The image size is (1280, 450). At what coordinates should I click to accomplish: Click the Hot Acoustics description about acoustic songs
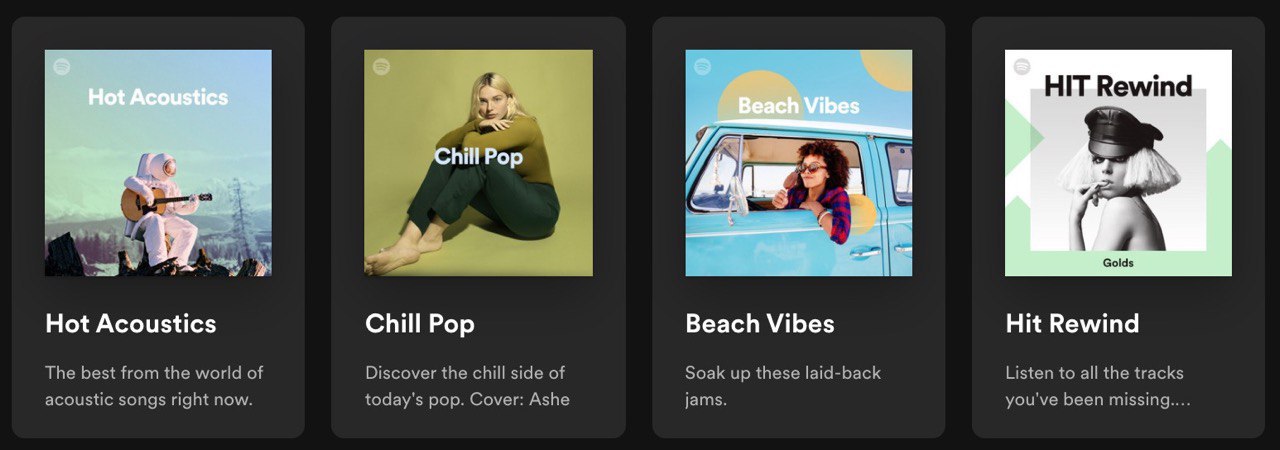pyautogui.click(x=154, y=386)
